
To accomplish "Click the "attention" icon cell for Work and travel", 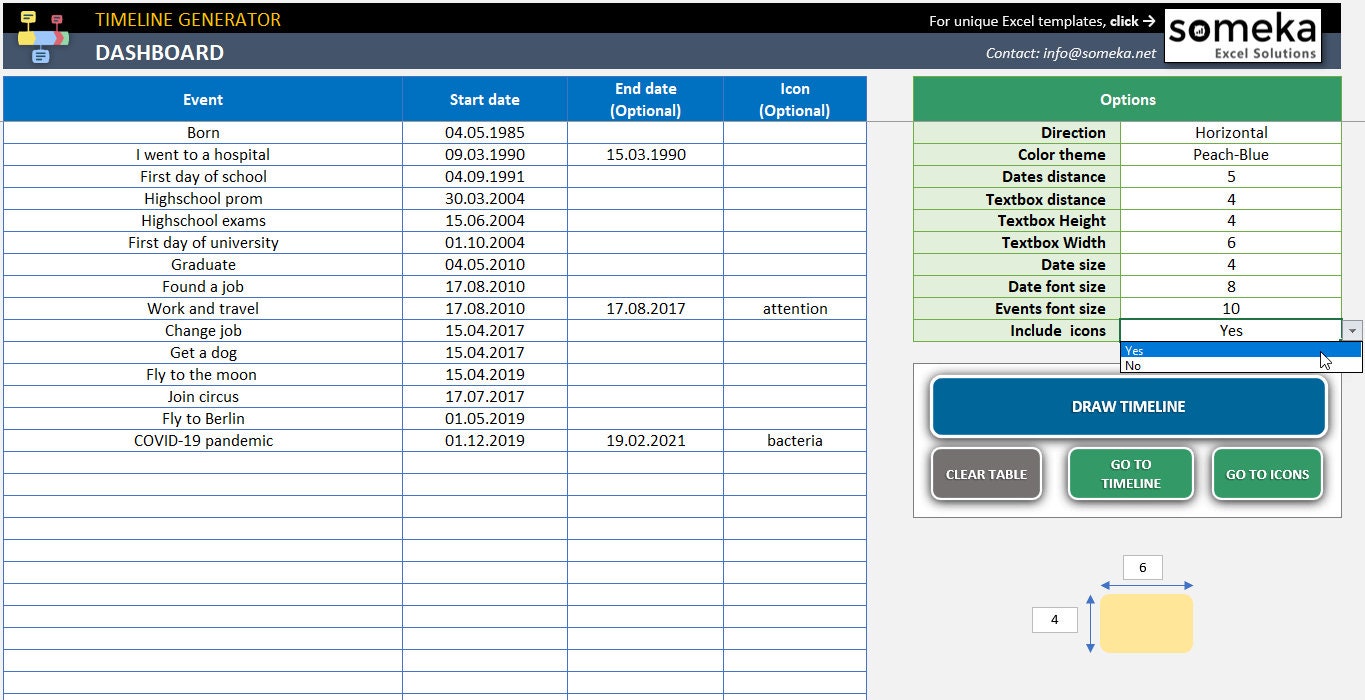I will [x=795, y=308].
